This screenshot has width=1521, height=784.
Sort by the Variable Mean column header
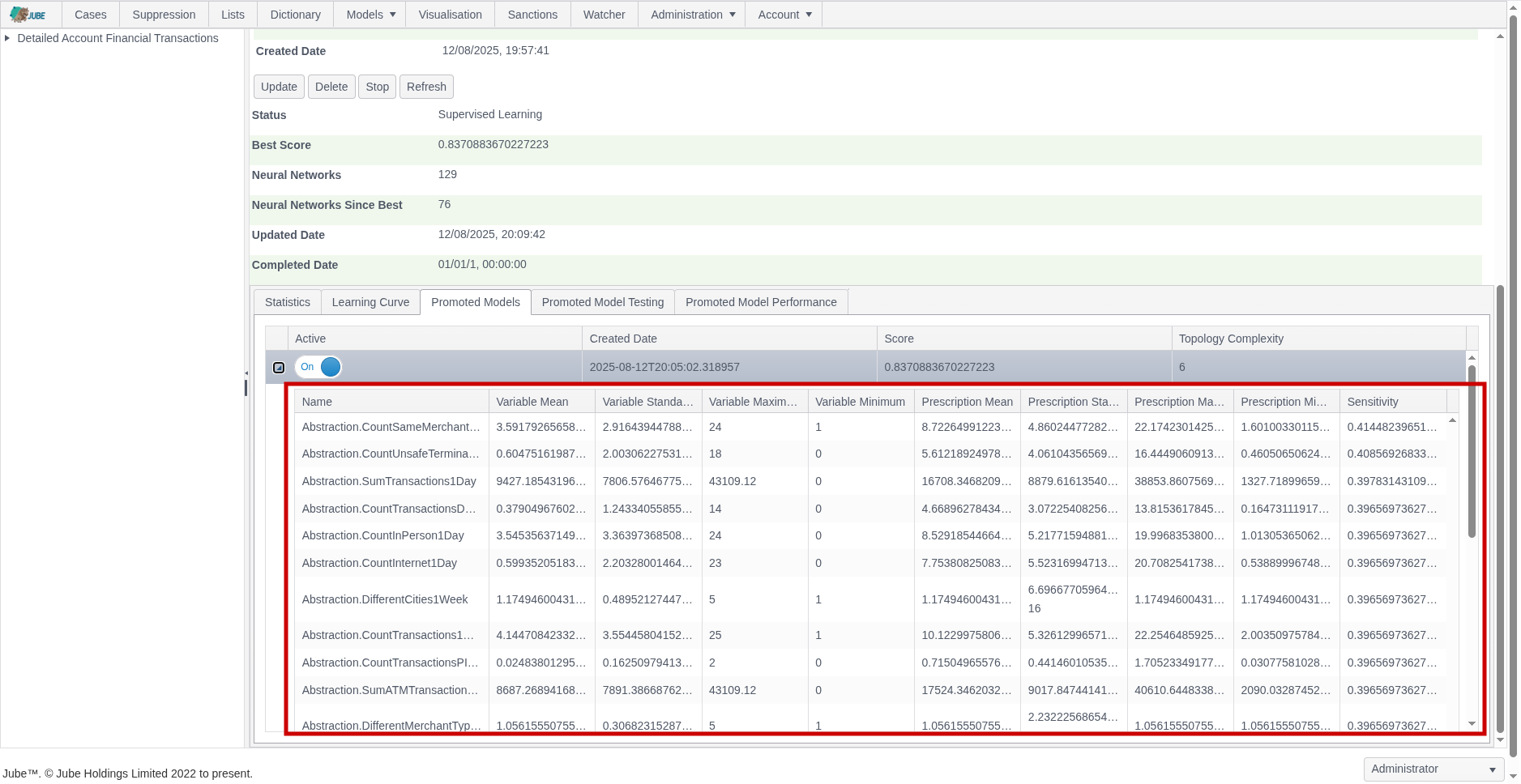click(x=541, y=402)
